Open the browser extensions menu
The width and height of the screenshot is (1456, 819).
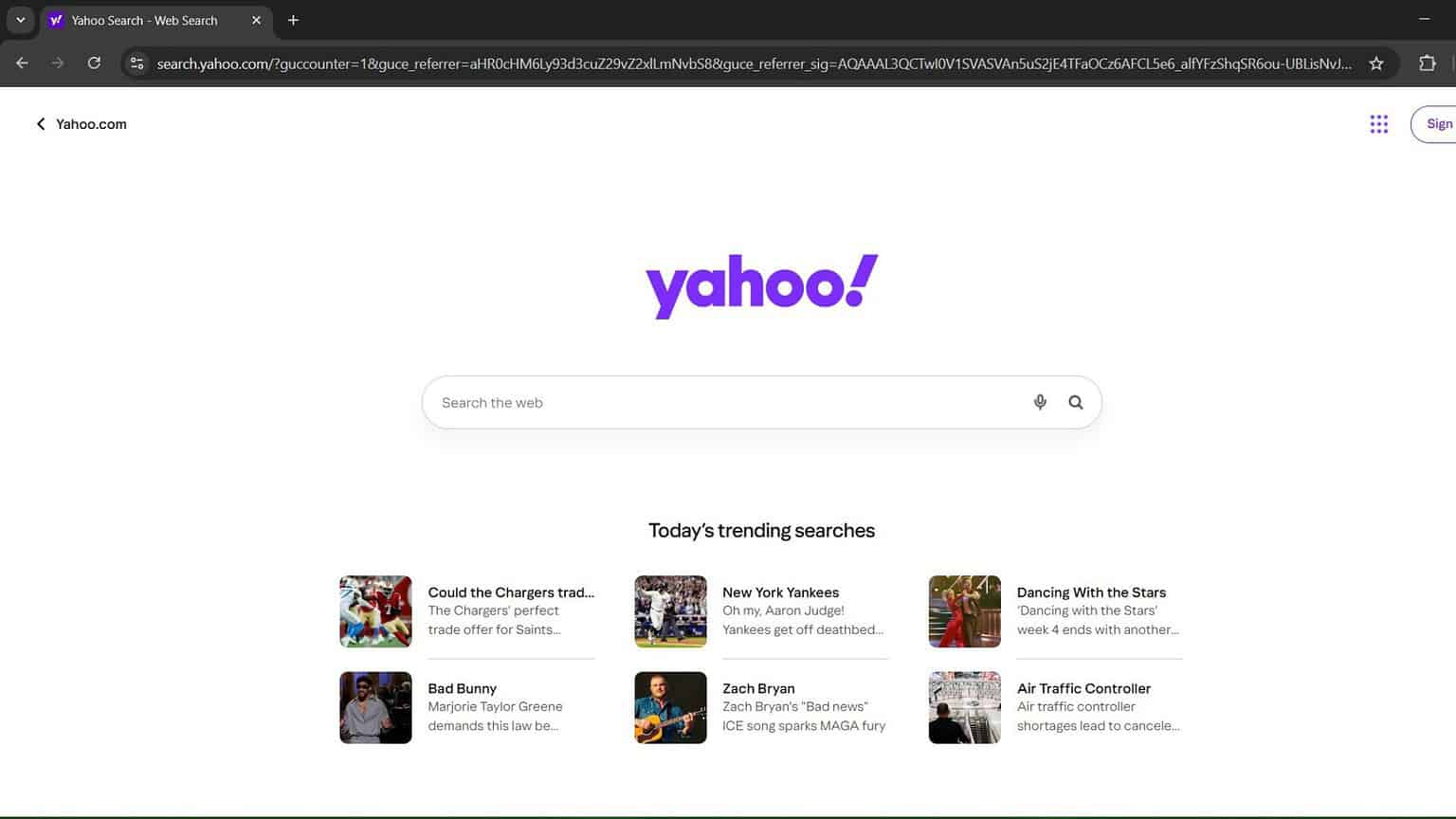[x=1427, y=64]
